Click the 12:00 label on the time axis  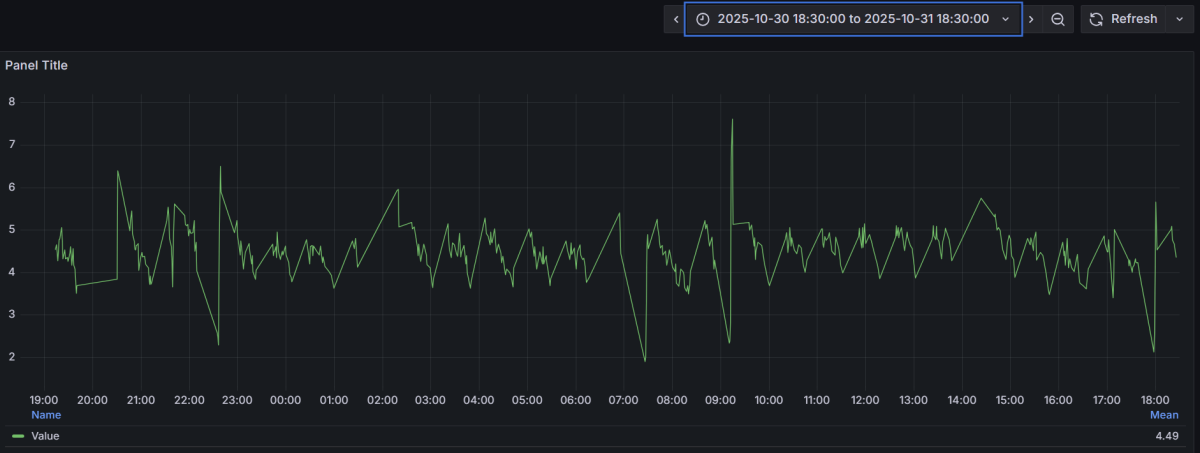pyautogui.click(x=865, y=400)
